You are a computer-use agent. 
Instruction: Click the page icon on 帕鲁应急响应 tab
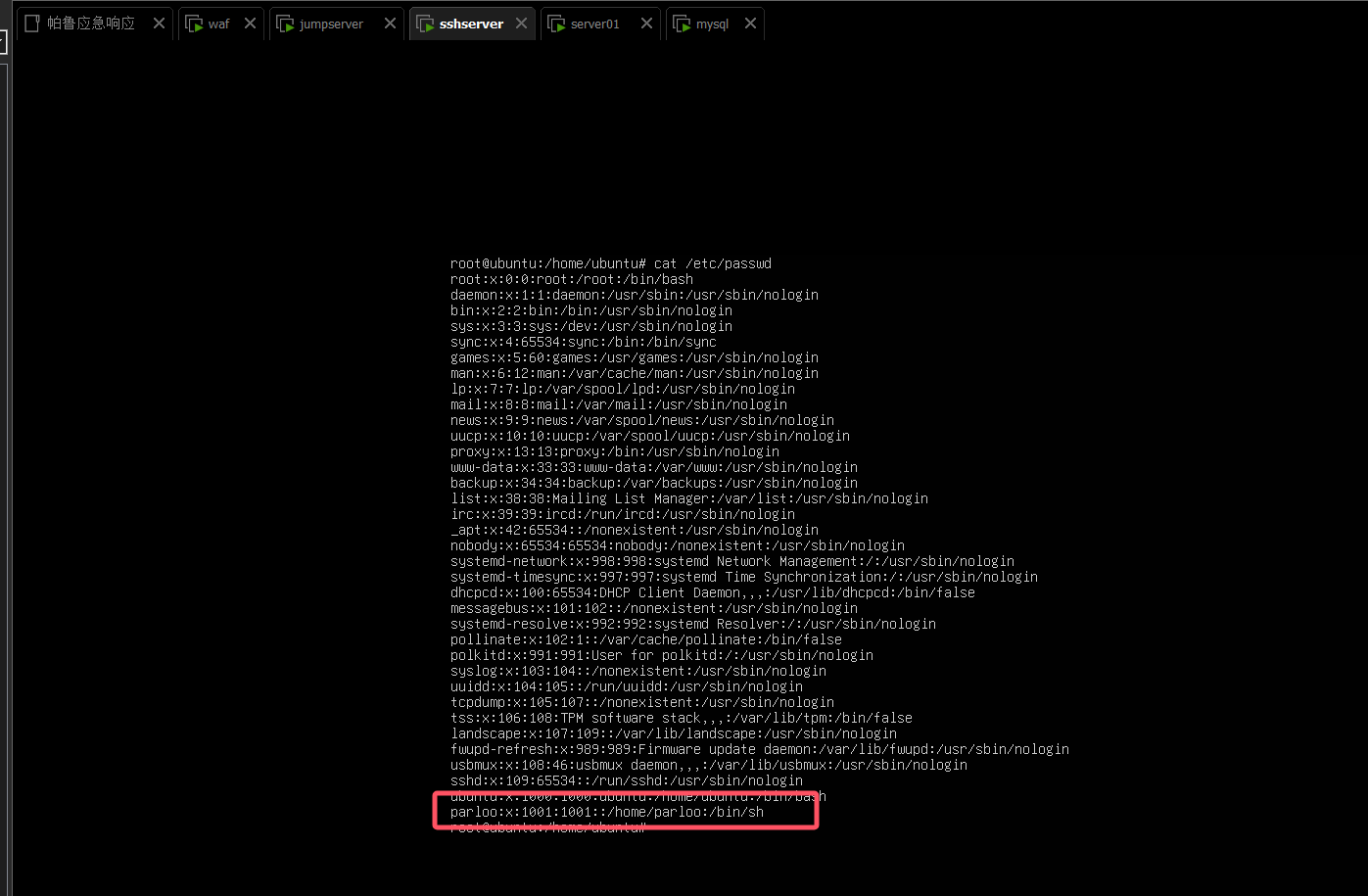click(x=32, y=24)
